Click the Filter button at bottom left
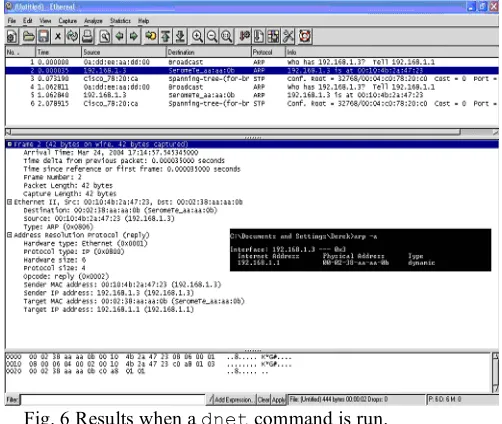The image size is (502, 424). point(12,399)
